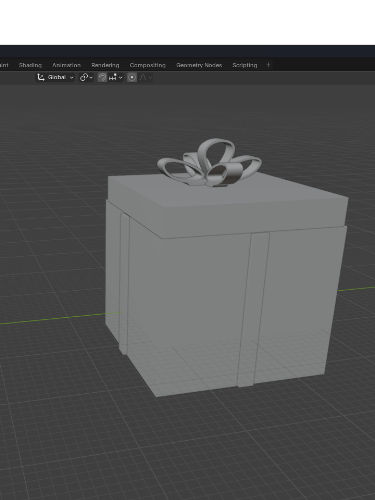
Task: Select the ribbon bow on the gift box
Action: pos(209,162)
